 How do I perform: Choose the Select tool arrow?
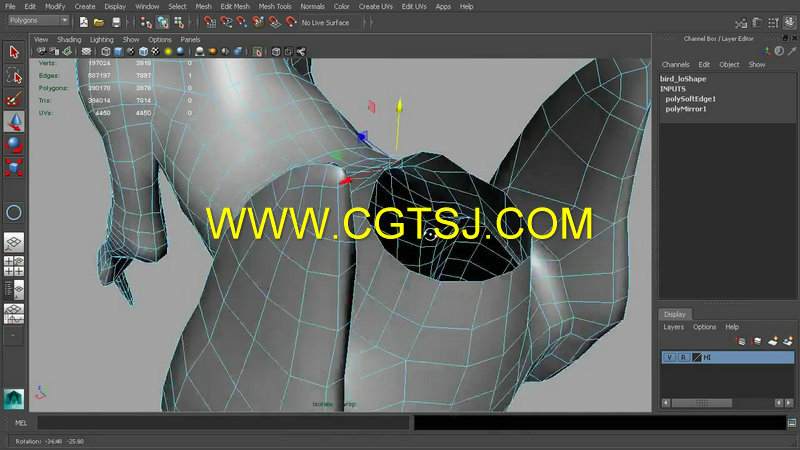click(x=14, y=52)
